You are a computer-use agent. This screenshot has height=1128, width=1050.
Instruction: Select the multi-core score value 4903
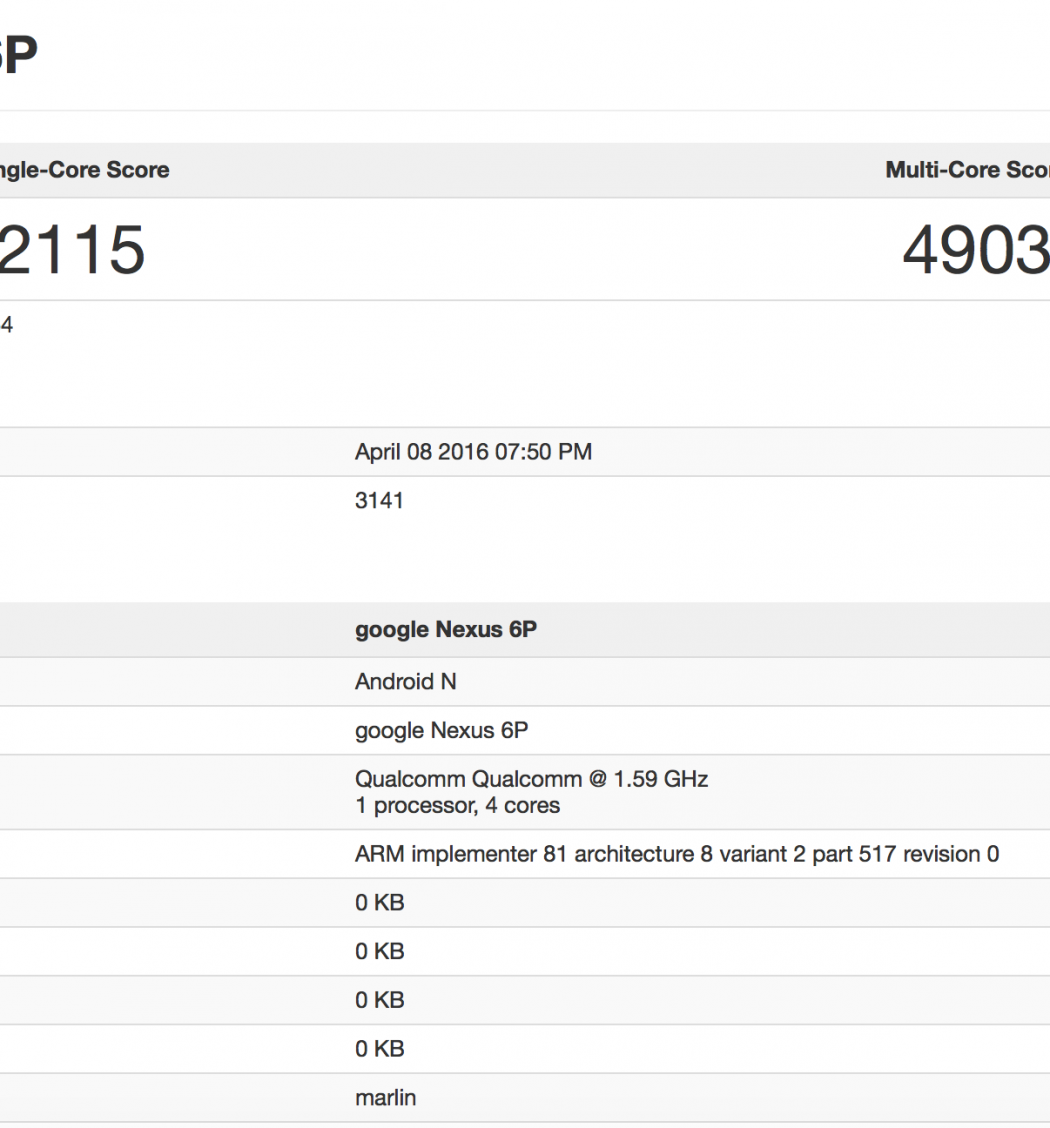[x=975, y=250]
